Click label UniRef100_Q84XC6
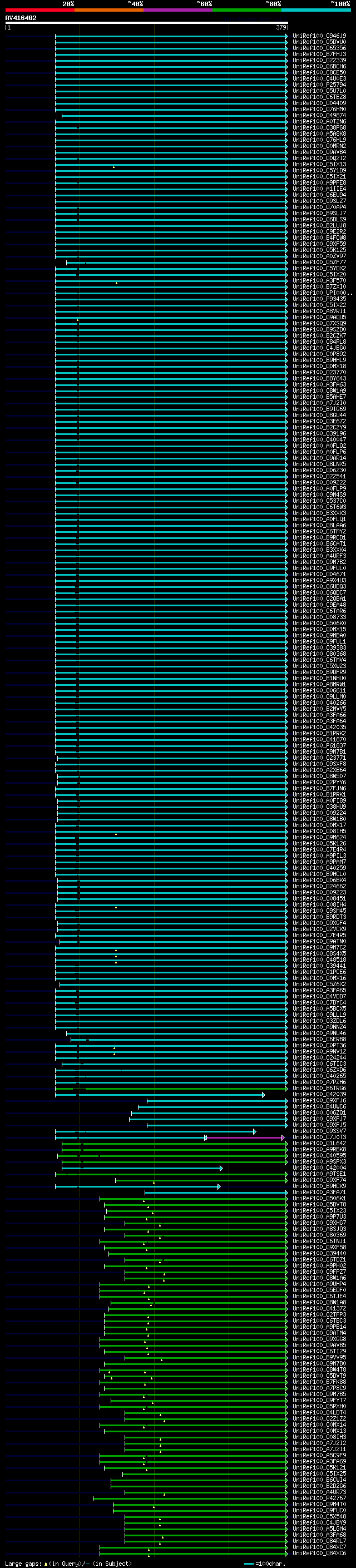The height and width of the screenshot is (1568, 356). 319,1553
